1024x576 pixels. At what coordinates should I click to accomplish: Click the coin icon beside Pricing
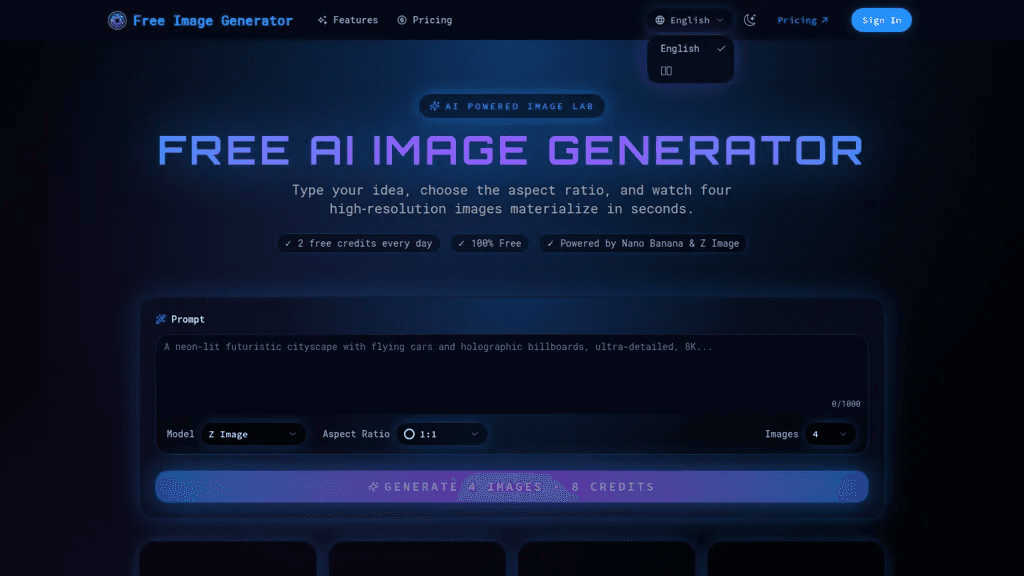pyautogui.click(x=402, y=20)
